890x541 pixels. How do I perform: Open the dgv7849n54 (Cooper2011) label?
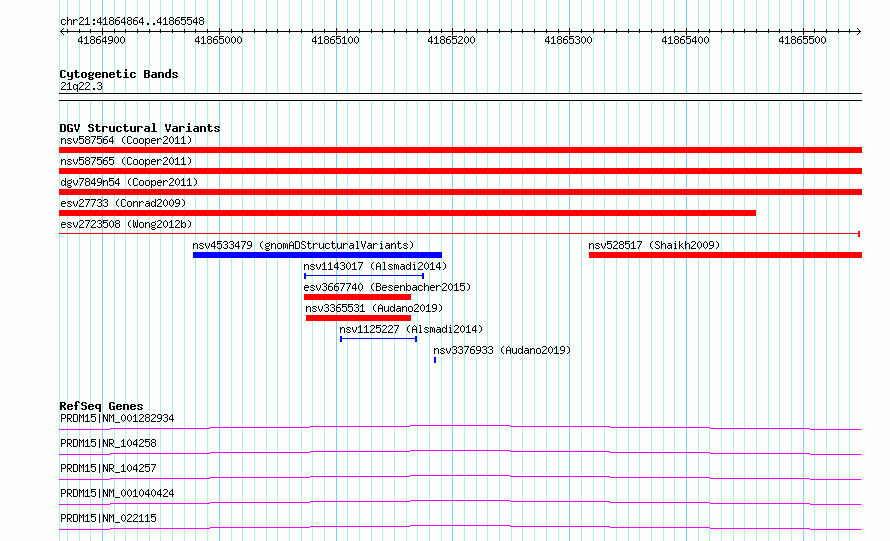(129, 182)
